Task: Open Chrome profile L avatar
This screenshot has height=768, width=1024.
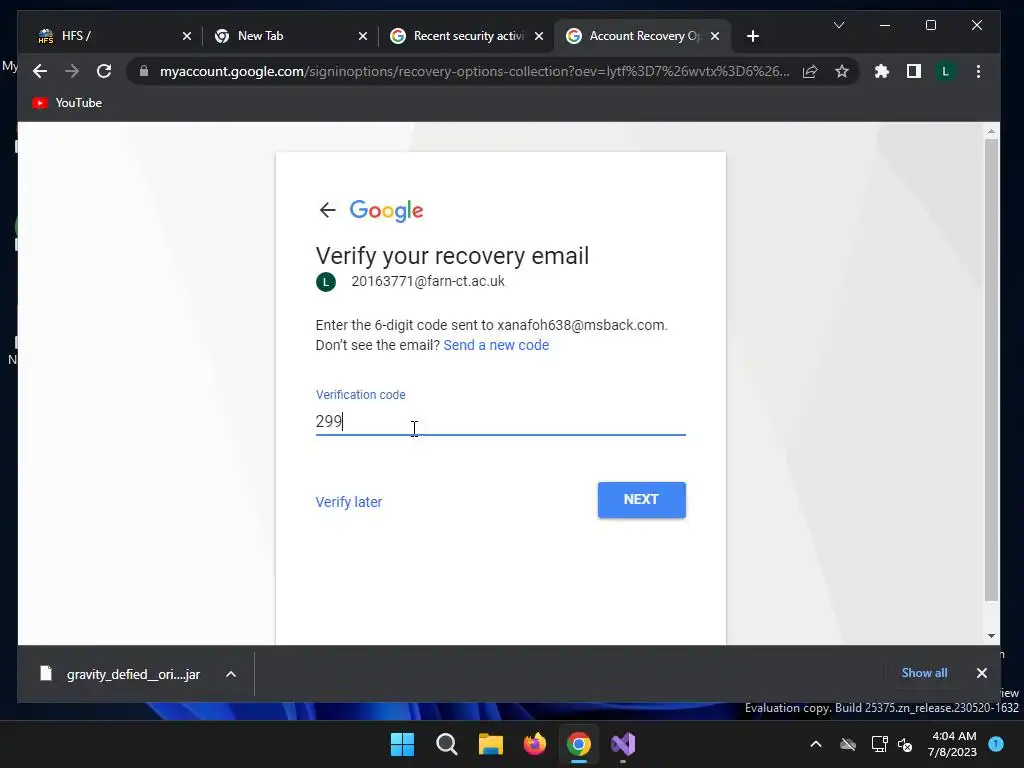Action: point(945,71)
